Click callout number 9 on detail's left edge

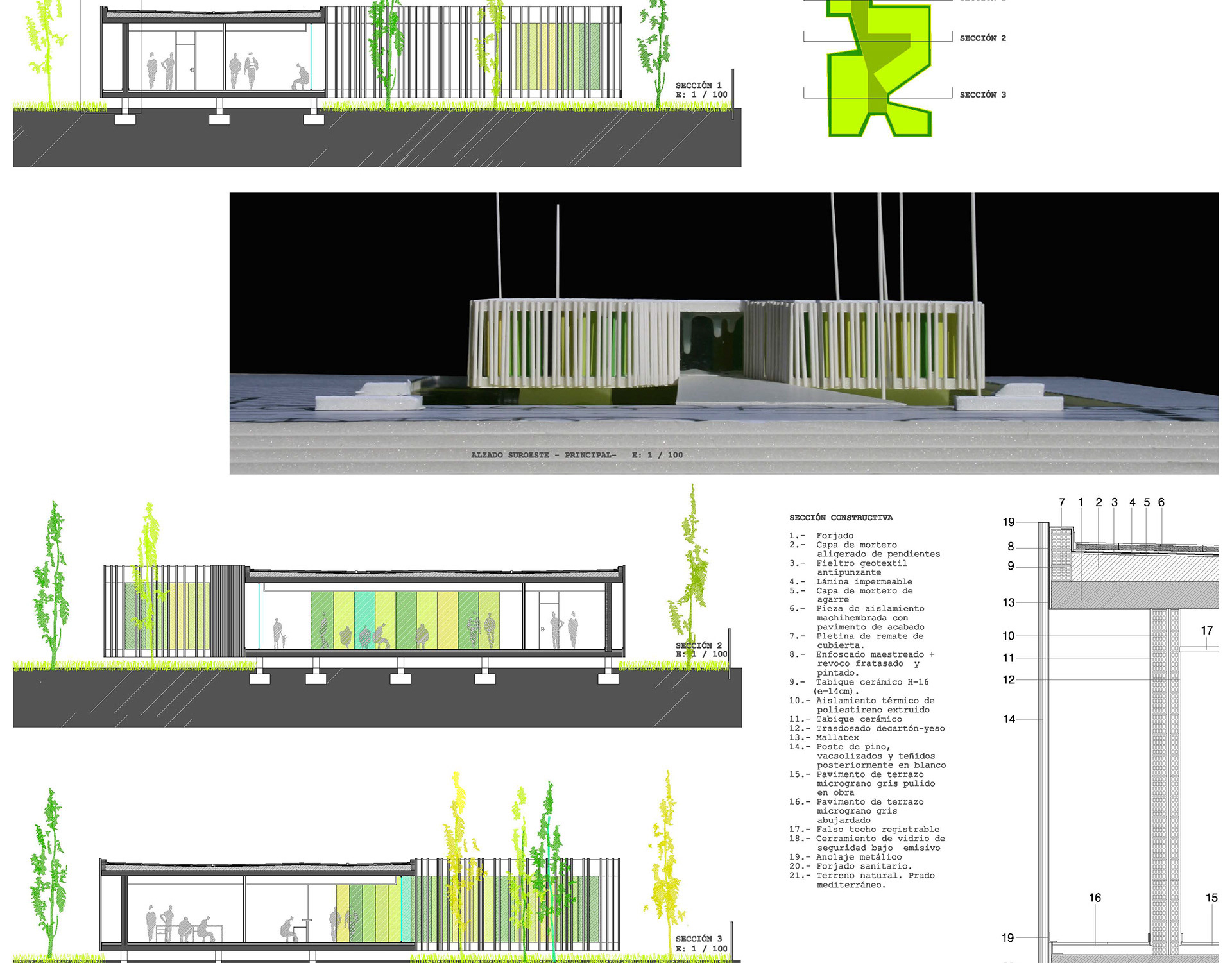(x=1011, y=566)
